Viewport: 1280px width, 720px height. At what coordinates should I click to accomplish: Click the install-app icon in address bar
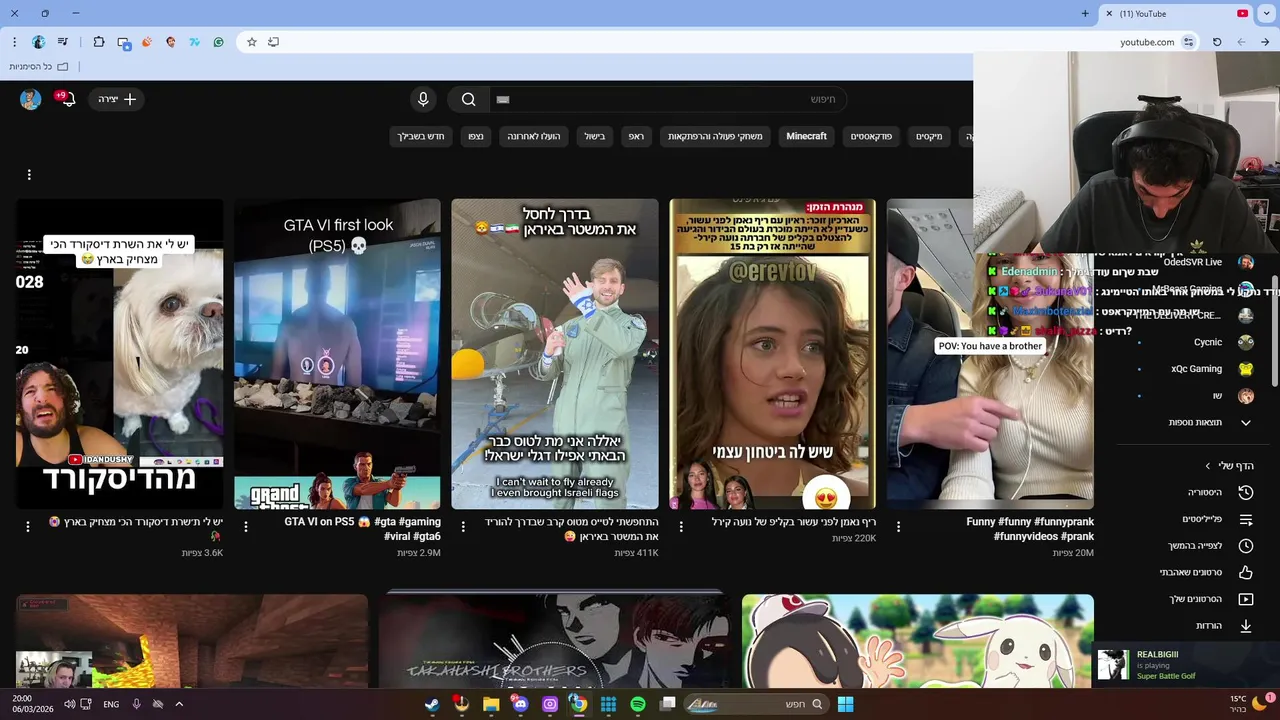coord(273,42)
